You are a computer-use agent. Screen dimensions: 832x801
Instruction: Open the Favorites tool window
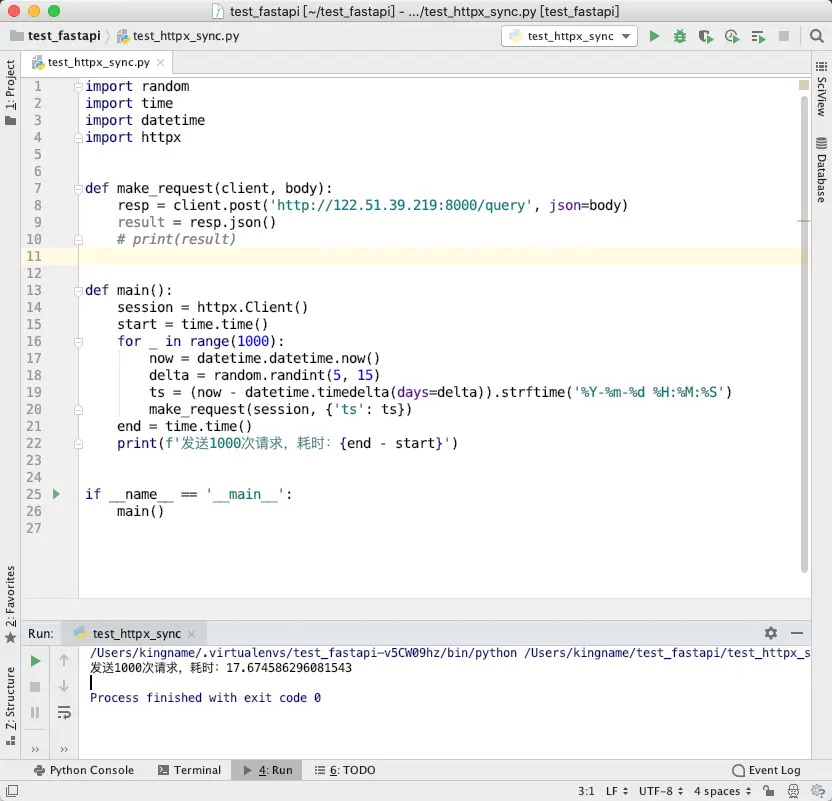(x=10, y=604)
